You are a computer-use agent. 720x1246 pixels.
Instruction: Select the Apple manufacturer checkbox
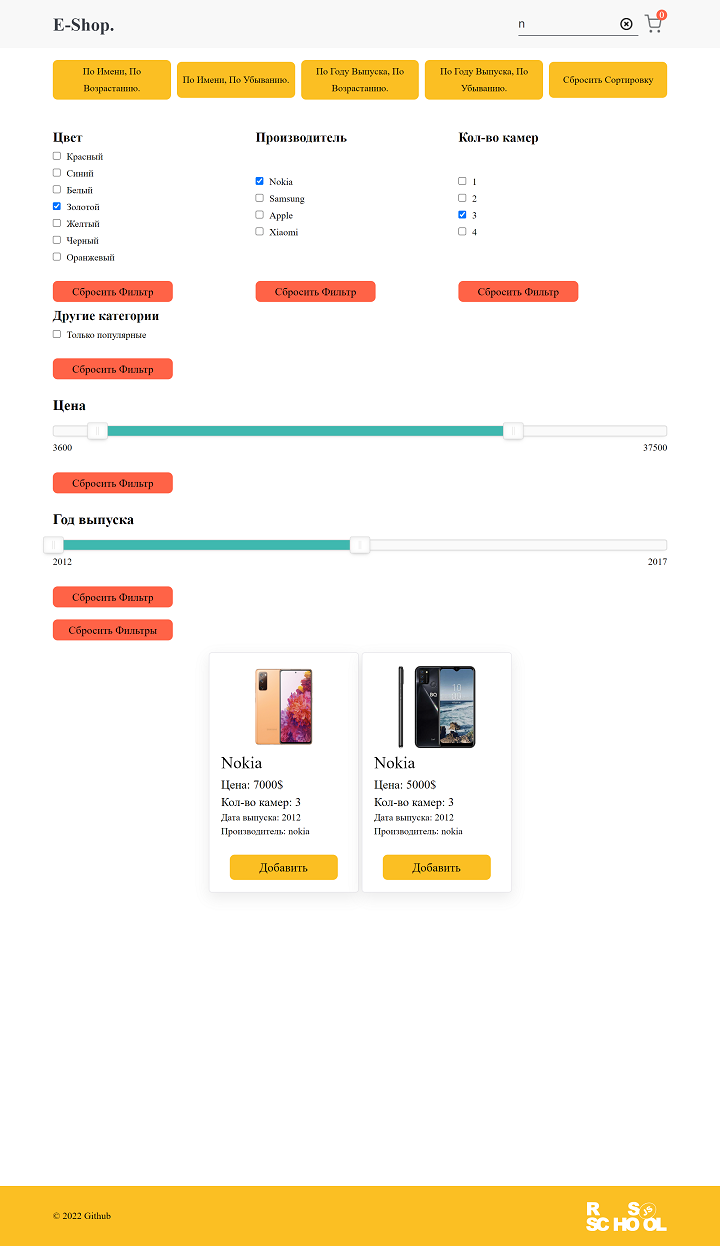(259, 214)
